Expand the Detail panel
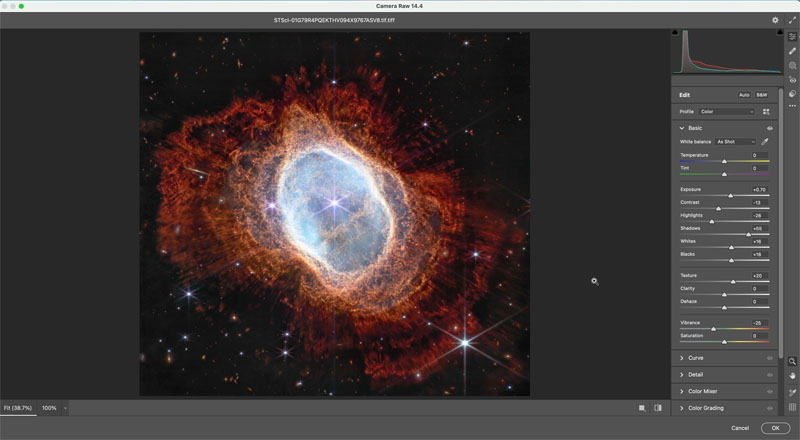This screenshot has width=800, height=440. 682,375
